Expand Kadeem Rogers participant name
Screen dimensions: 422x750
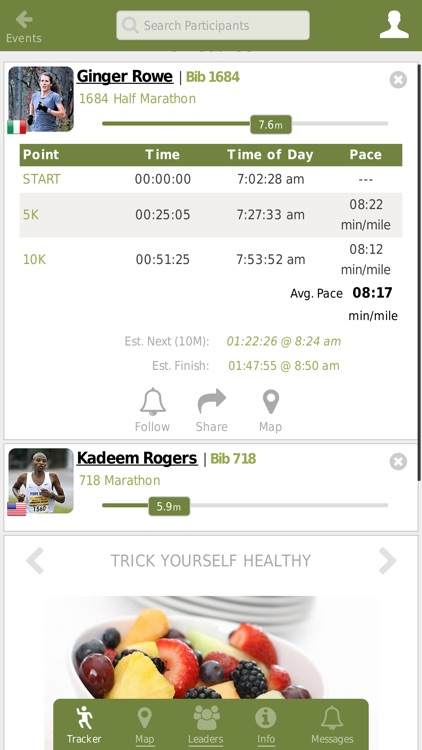pos(137,458)
